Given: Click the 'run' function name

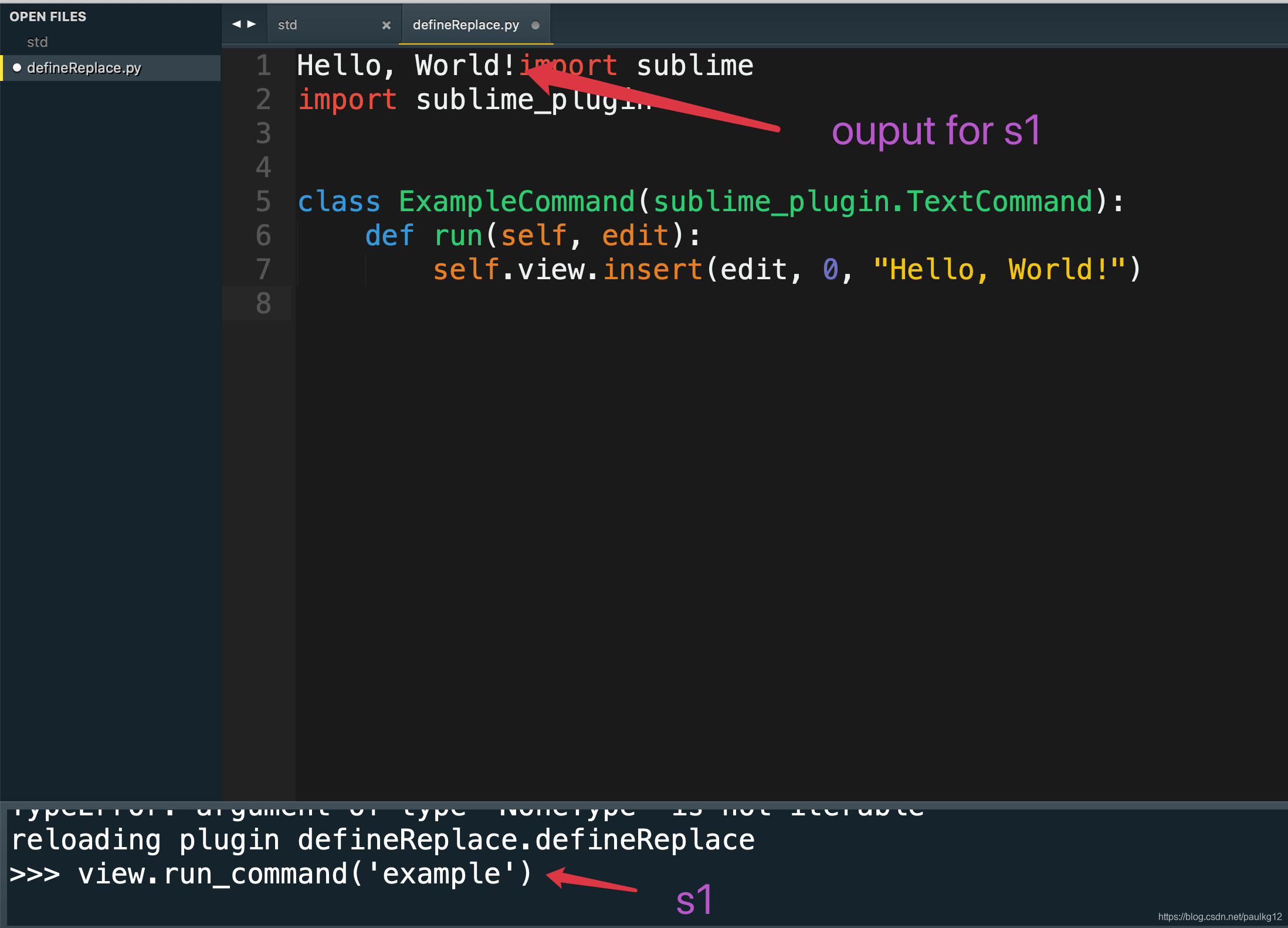Looking at the screenshot, I should coord(458,236).
